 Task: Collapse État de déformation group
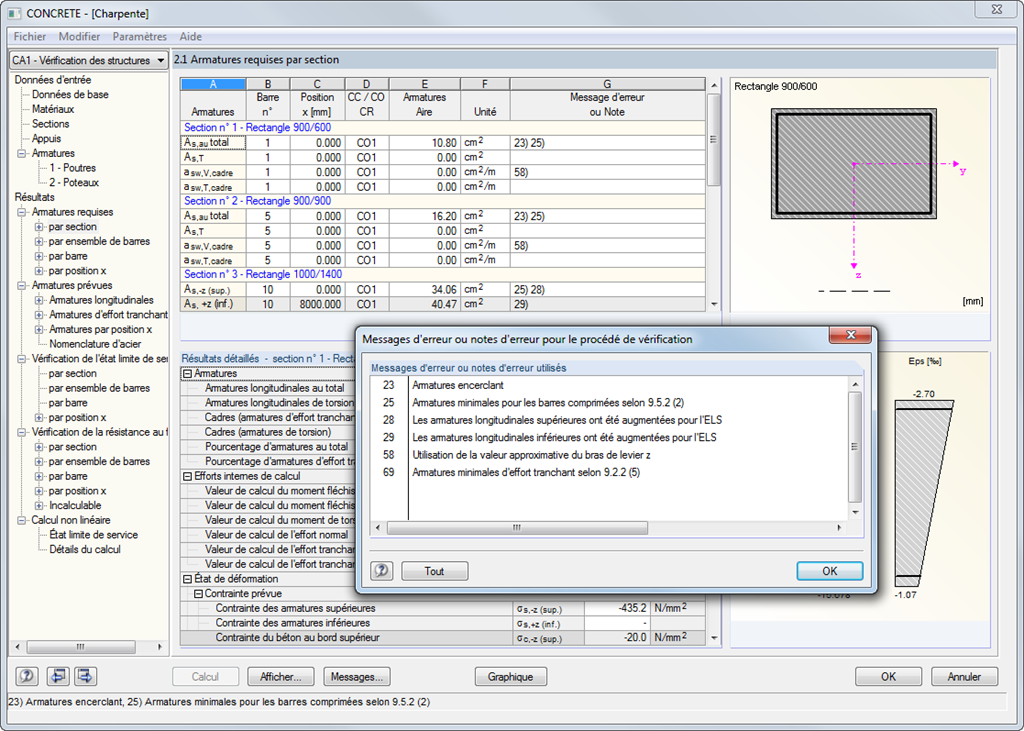pos(187,579)
